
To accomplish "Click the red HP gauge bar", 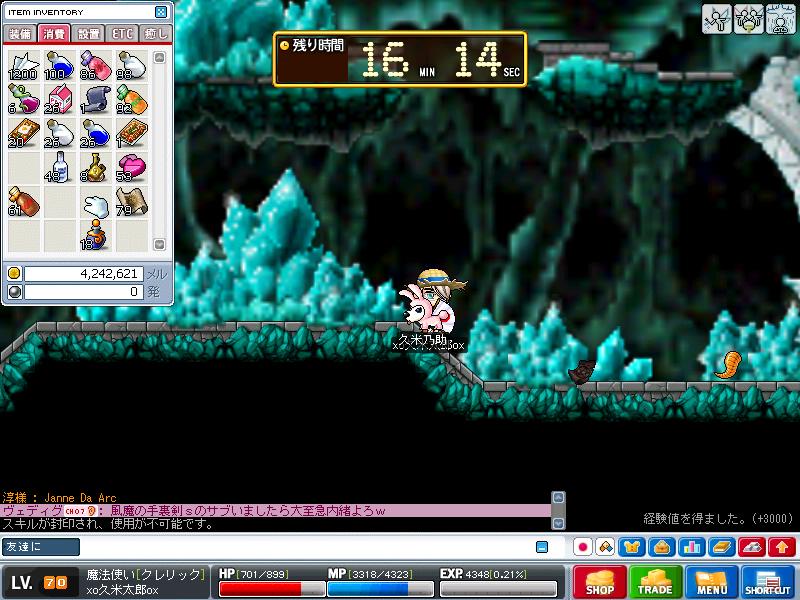I will [x=271, y=589].
